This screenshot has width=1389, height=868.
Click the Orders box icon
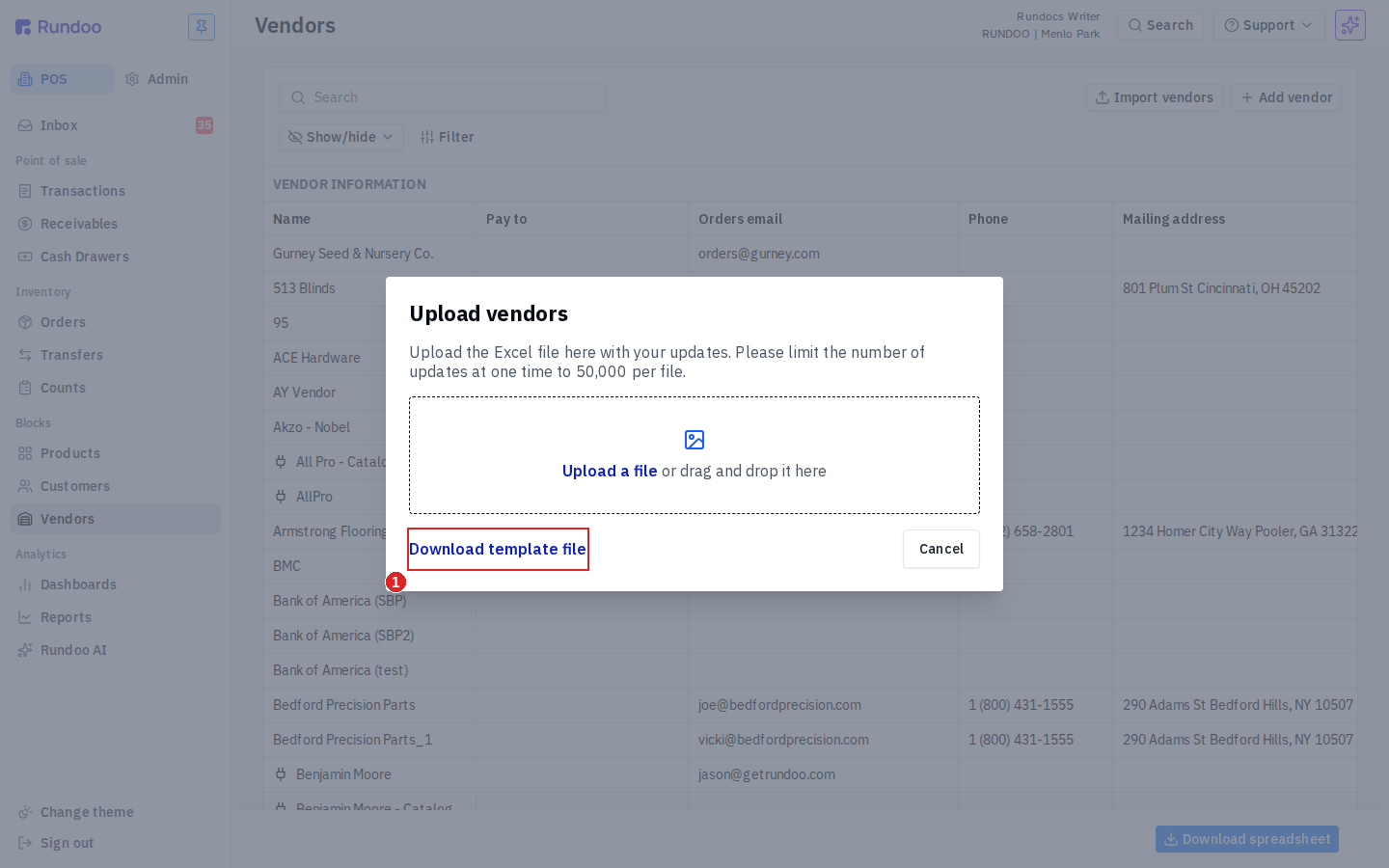[25, 322]
